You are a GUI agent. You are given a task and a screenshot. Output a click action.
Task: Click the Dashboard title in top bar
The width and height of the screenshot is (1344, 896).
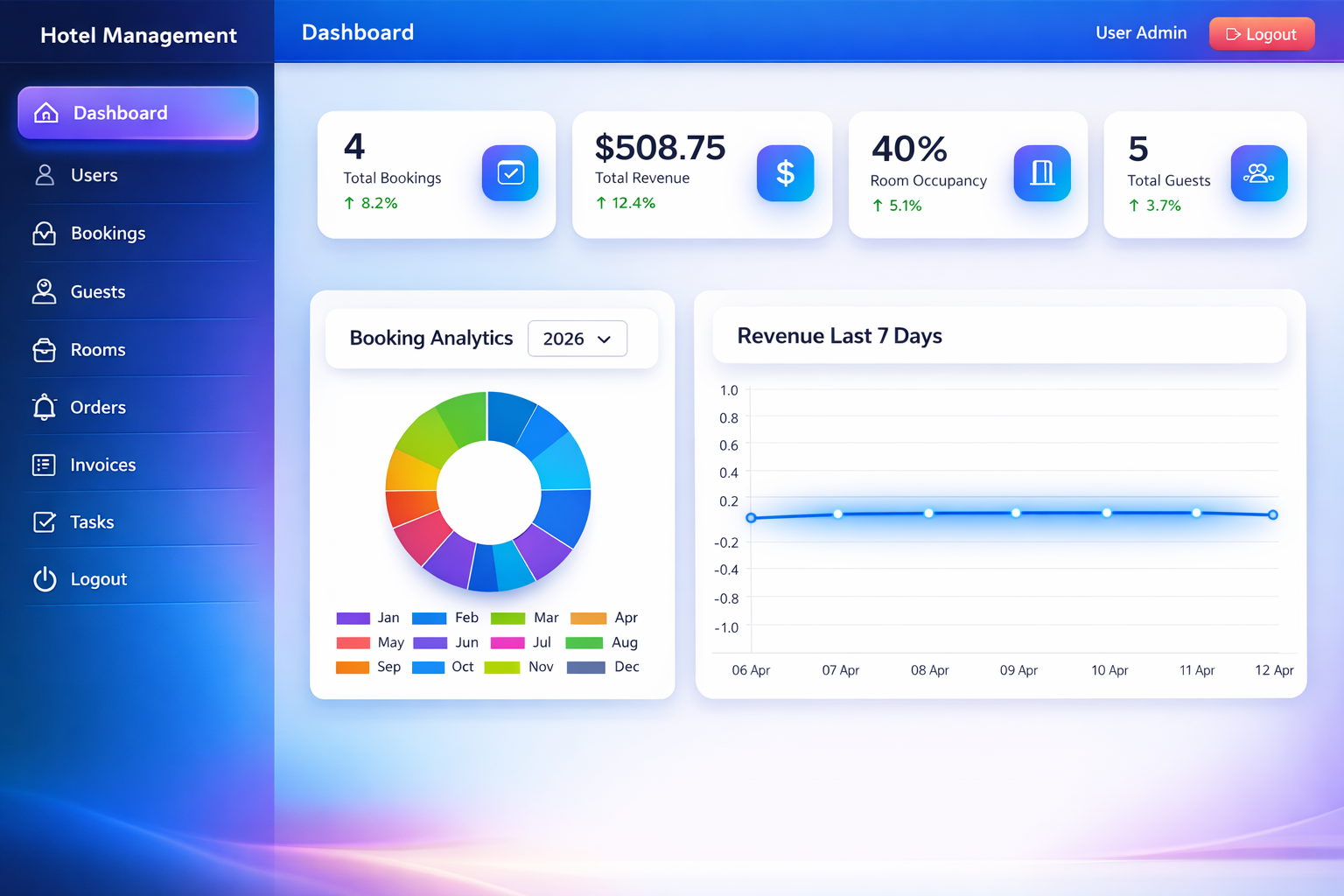pyautogui.click(x=357, y=32)
